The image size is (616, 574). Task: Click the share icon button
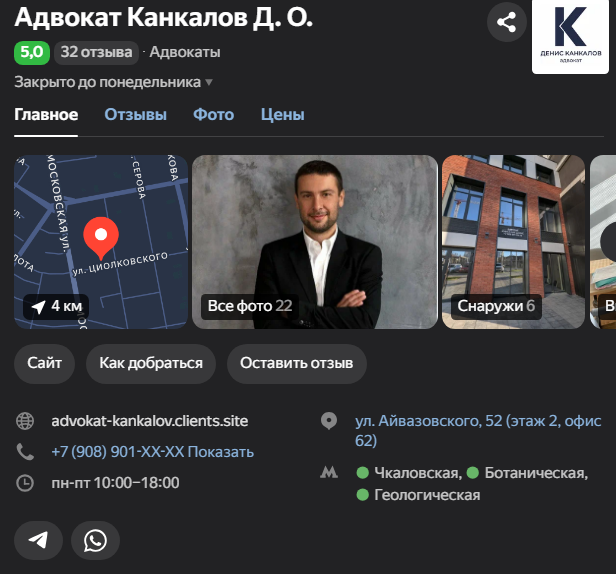507,22
